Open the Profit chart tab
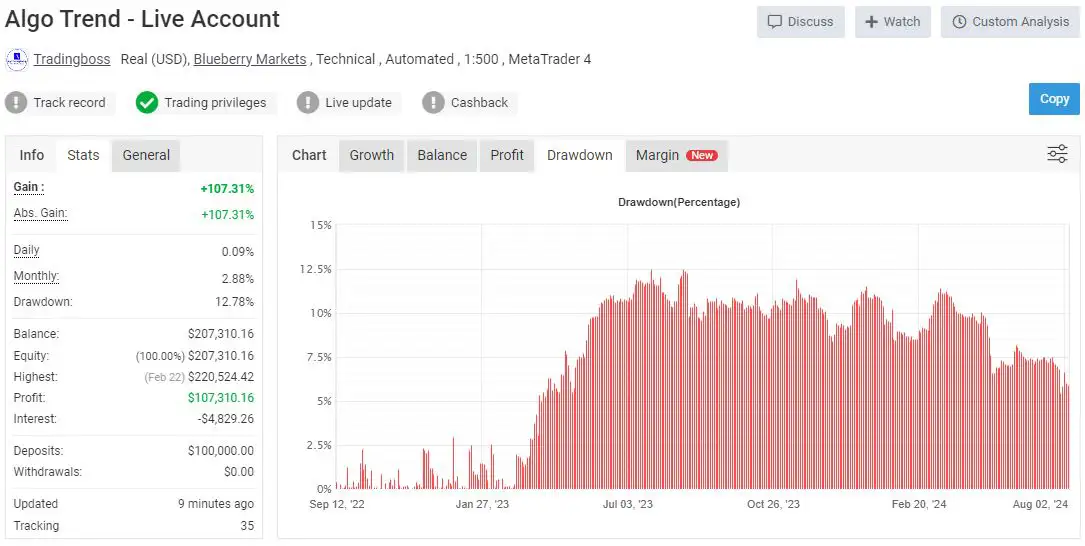This screenshot has height=546, width=1085. [507, 155]
